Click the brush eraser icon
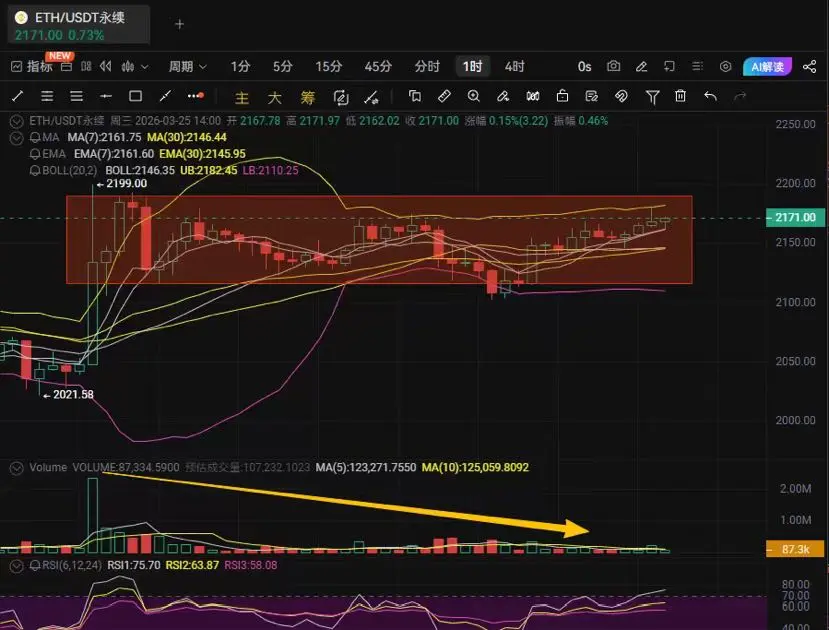Image resolution: width=829 pixels, height=630 pixels. 503,96
